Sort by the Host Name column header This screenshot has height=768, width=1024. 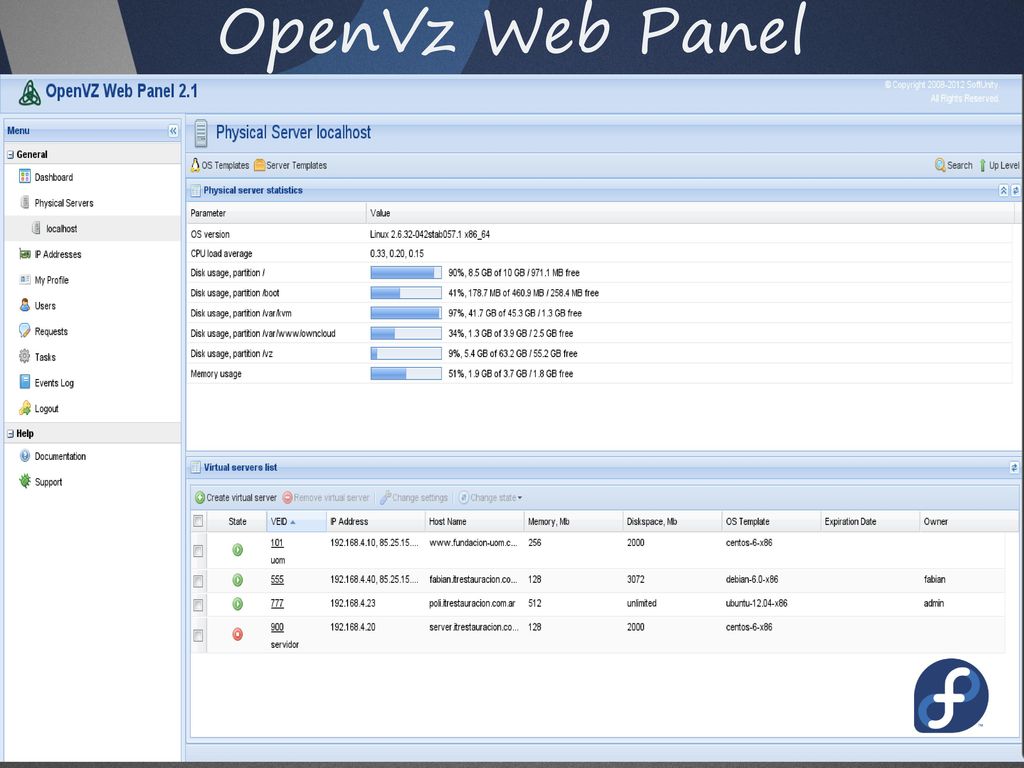474,522
